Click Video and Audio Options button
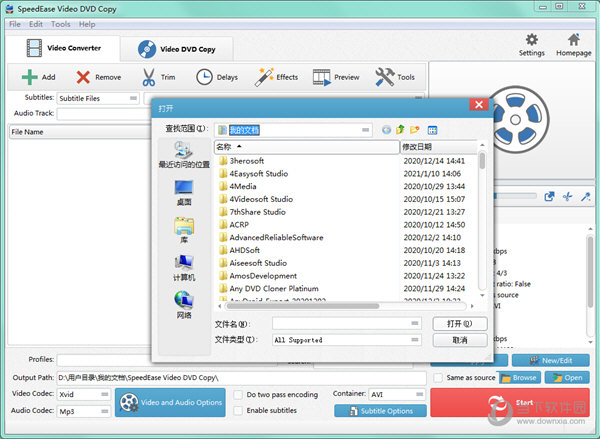600x439 pixels. click(170, 402)
